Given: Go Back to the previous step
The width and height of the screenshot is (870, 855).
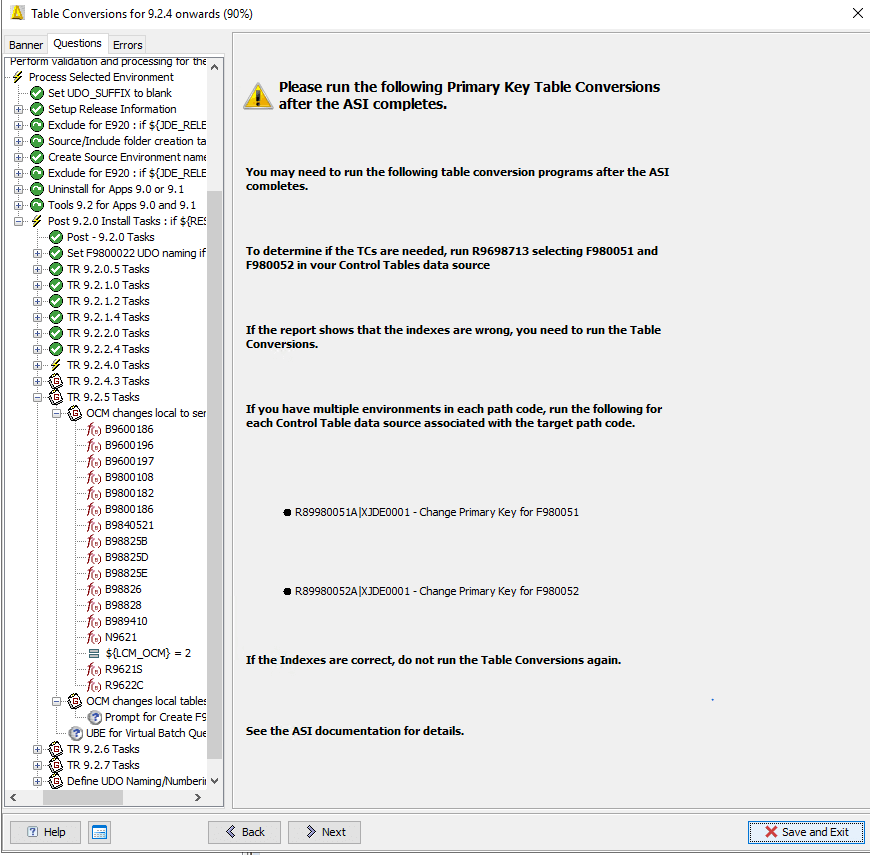Looking at the screenshot, I should click(245, 832).
